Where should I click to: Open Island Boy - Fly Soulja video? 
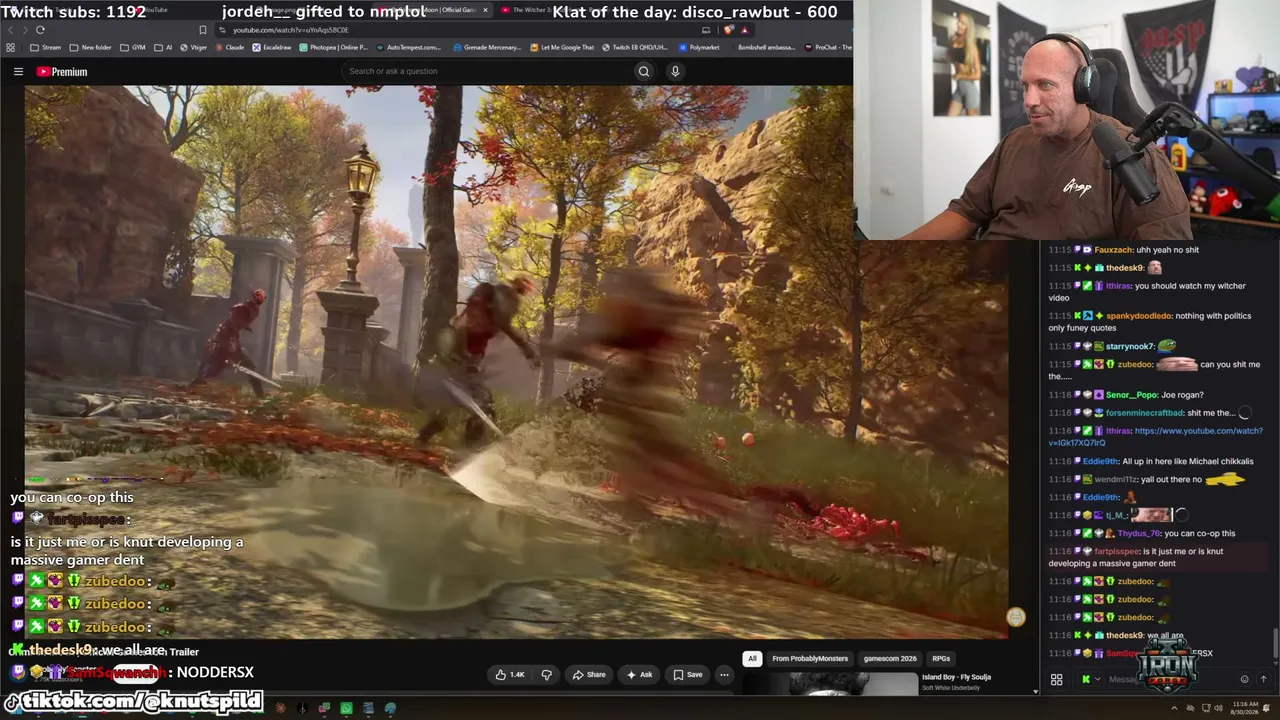click(x=956, y=677)
